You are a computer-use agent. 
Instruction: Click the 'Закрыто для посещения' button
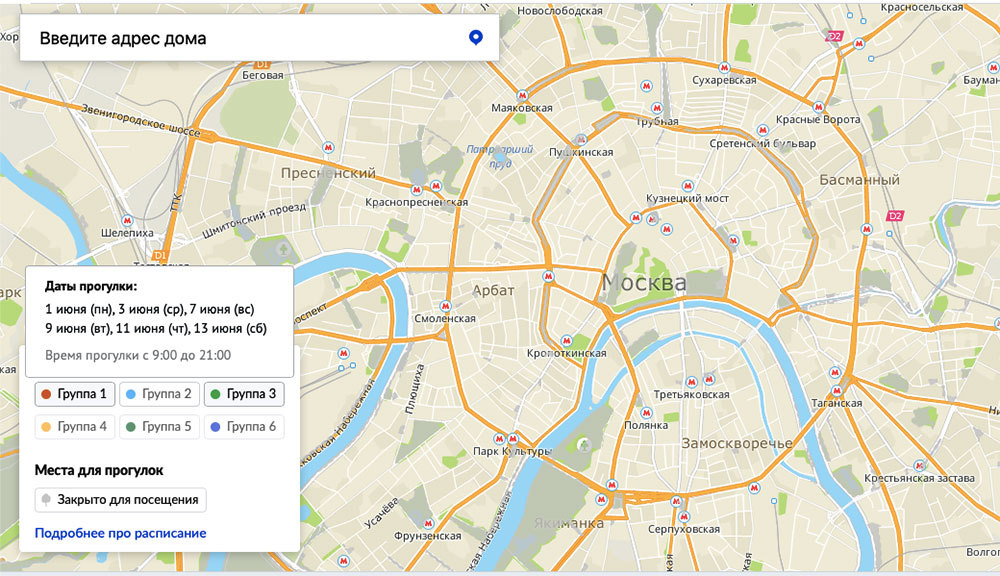tap(120, 499)
